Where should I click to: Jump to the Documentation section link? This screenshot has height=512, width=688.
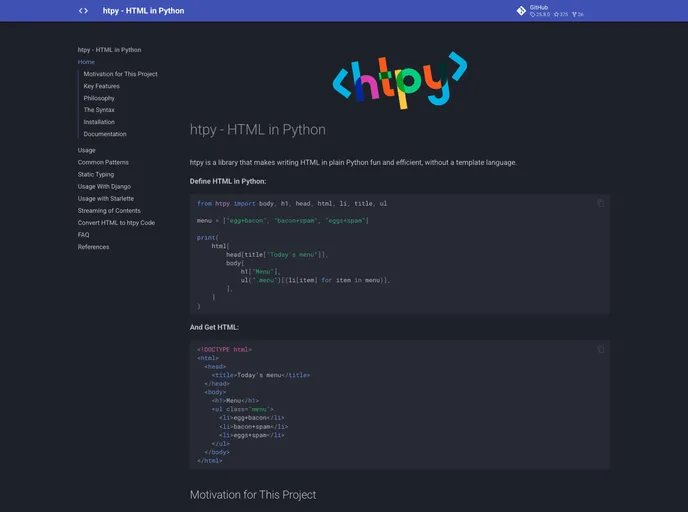click(105, 134)
